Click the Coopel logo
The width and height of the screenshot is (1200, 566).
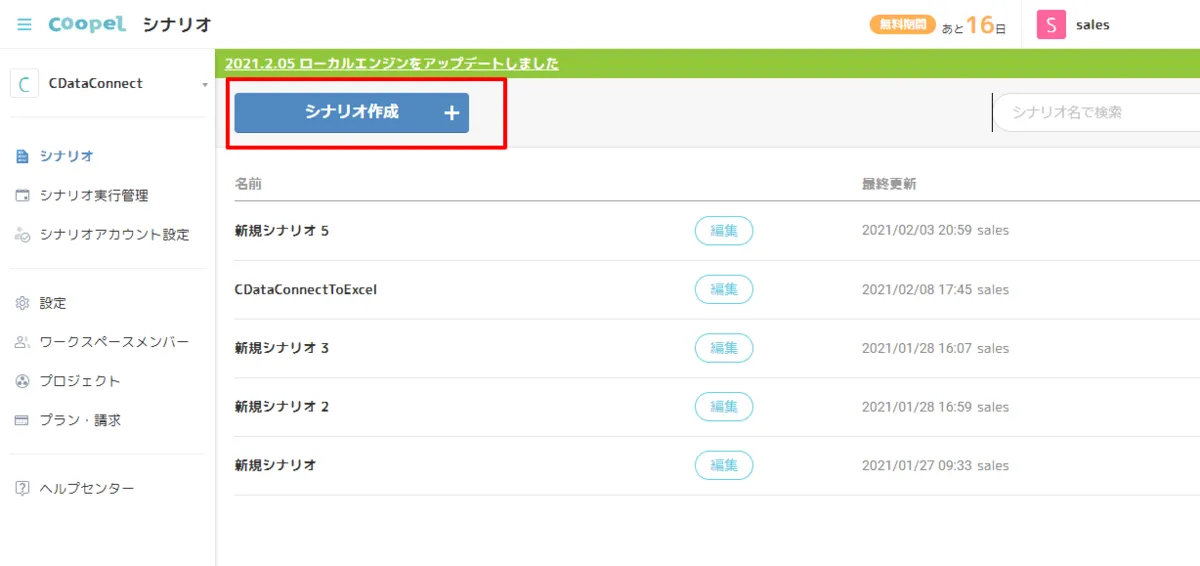(x=89, y=24)
